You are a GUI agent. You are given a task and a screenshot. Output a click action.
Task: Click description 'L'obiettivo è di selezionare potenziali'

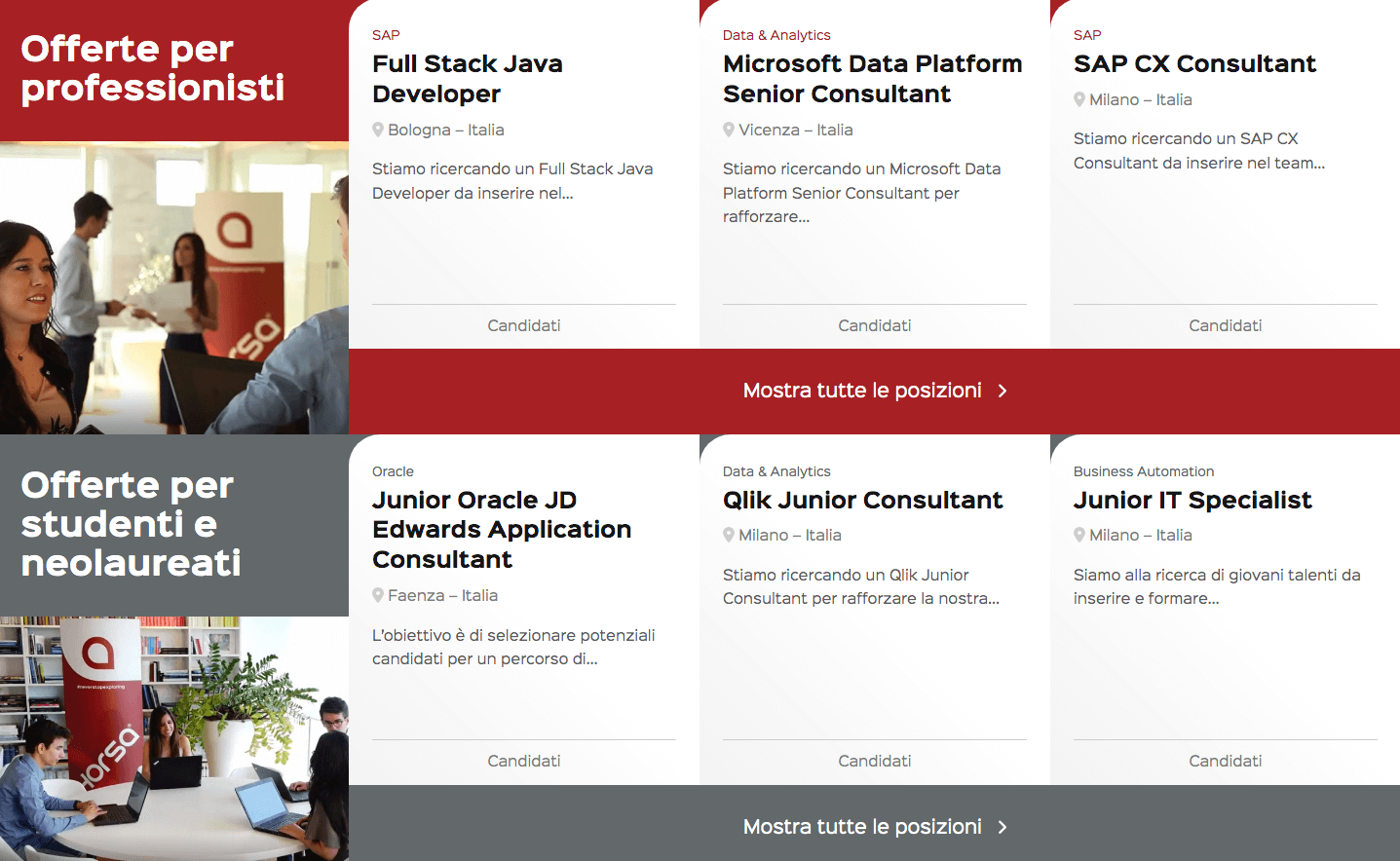[513, 647]
